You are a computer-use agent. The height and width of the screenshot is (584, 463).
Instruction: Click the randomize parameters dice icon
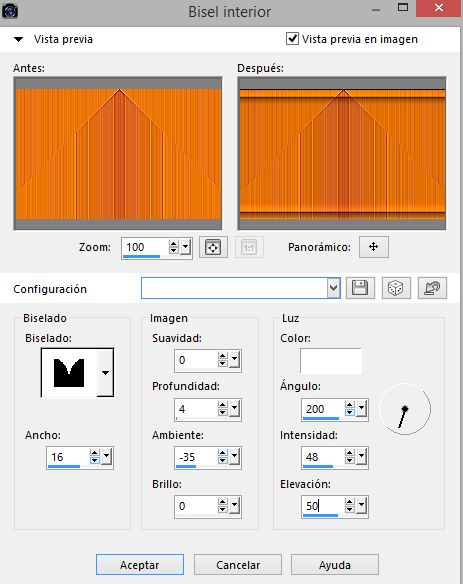[396, 288]
